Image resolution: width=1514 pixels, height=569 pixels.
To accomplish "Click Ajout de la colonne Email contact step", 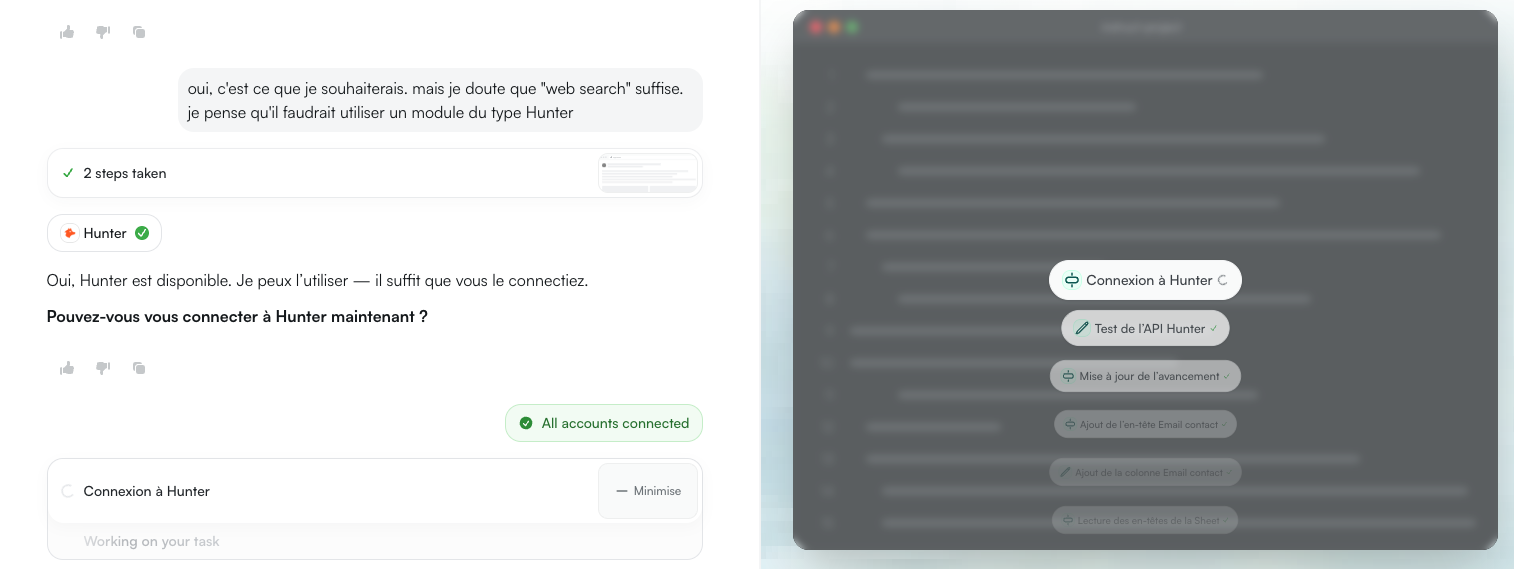I will pos(1145,472).
